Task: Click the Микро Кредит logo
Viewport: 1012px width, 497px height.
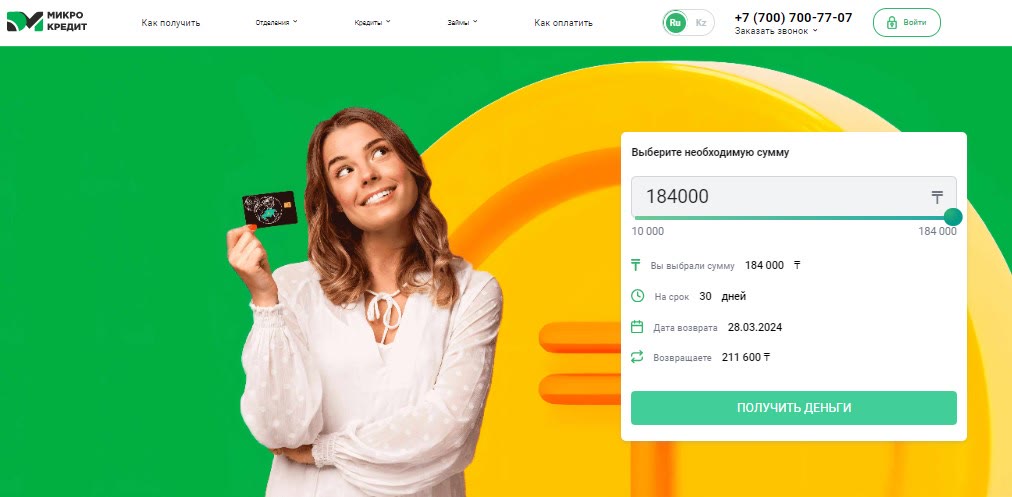Action: (46, 21)
